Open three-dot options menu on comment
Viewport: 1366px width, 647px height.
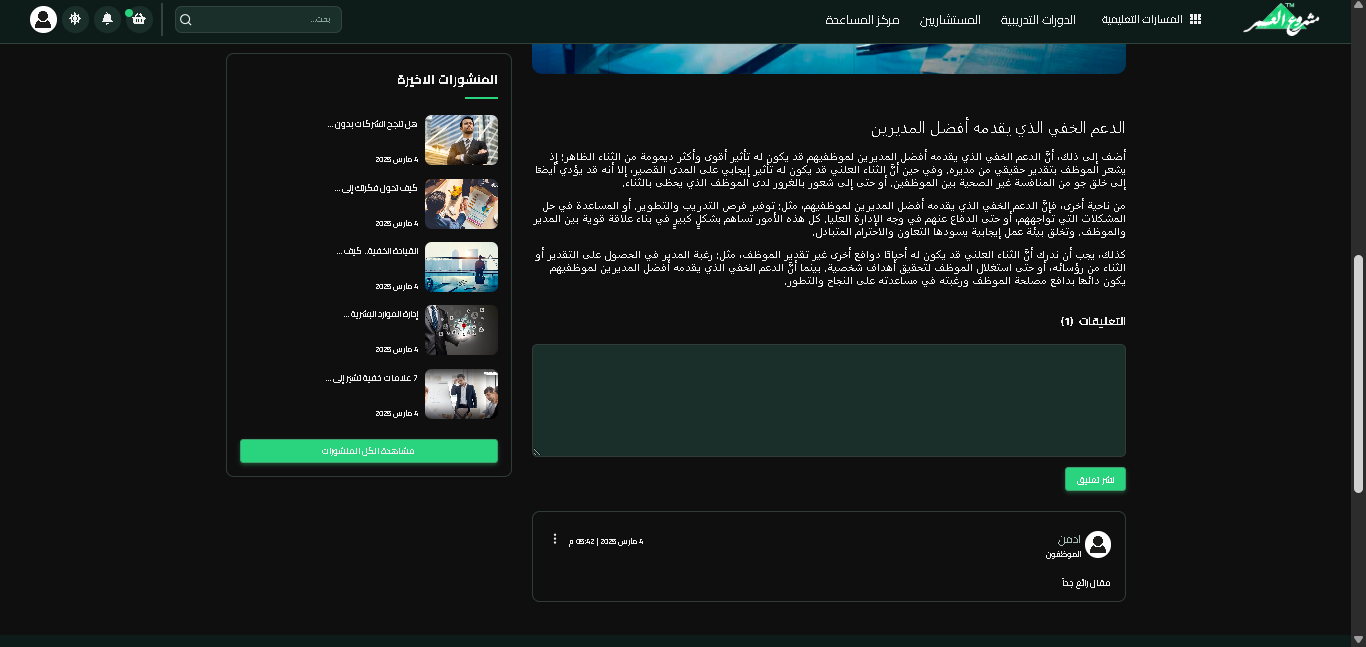pos(555,539)
